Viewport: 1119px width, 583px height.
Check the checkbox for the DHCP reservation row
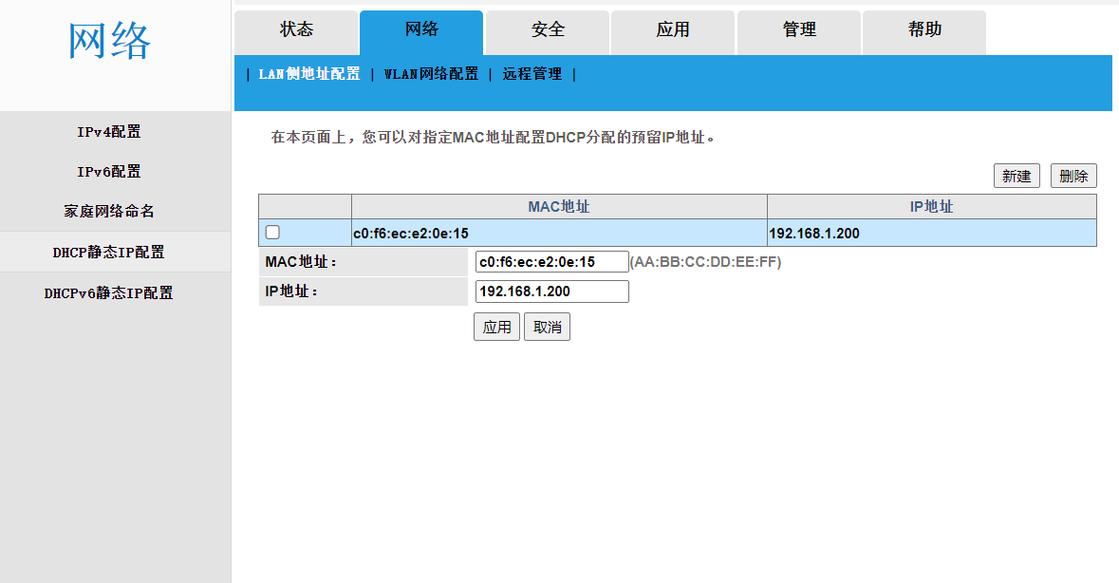271,231
